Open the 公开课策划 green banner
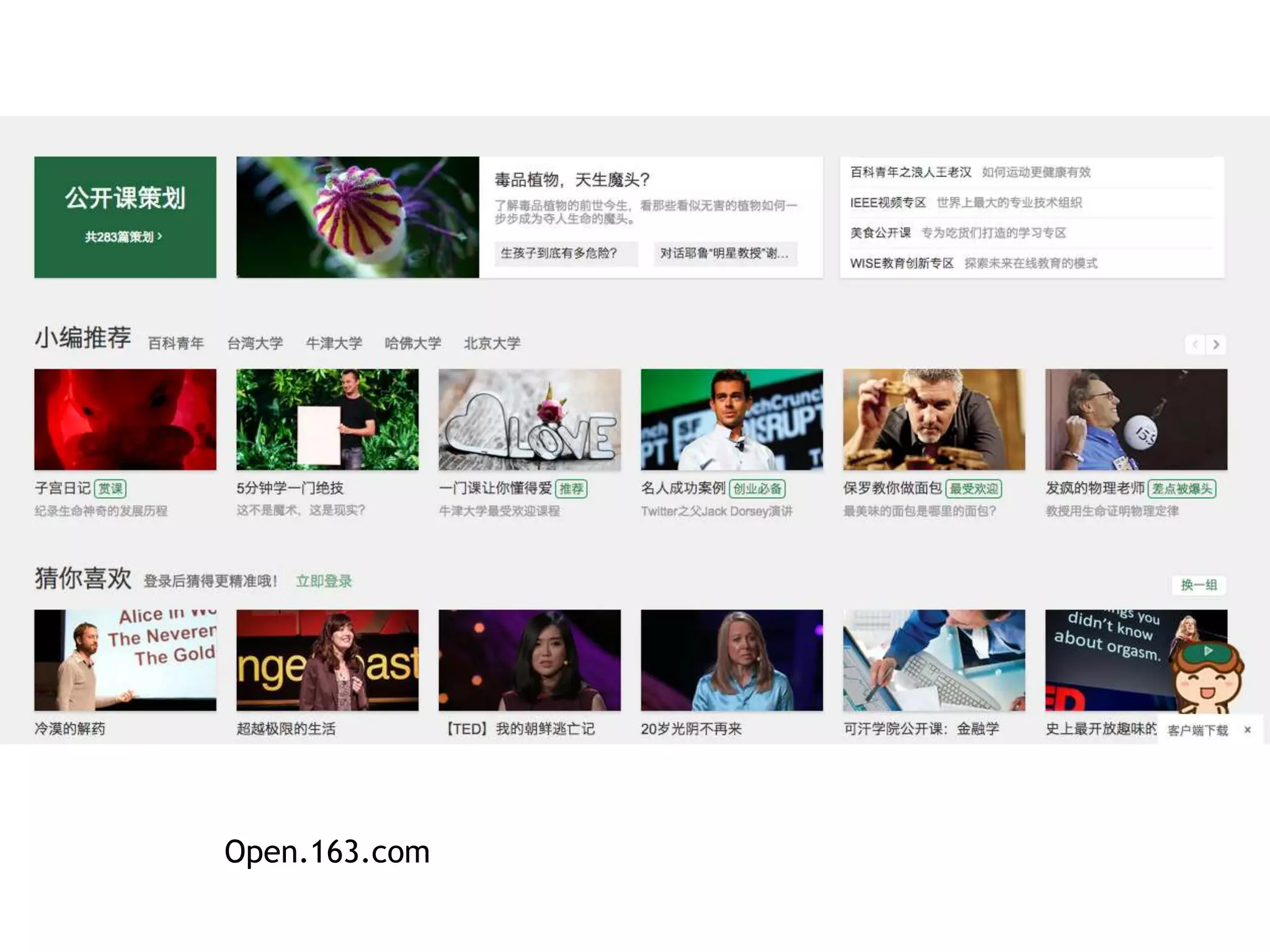 click(125, 198)
